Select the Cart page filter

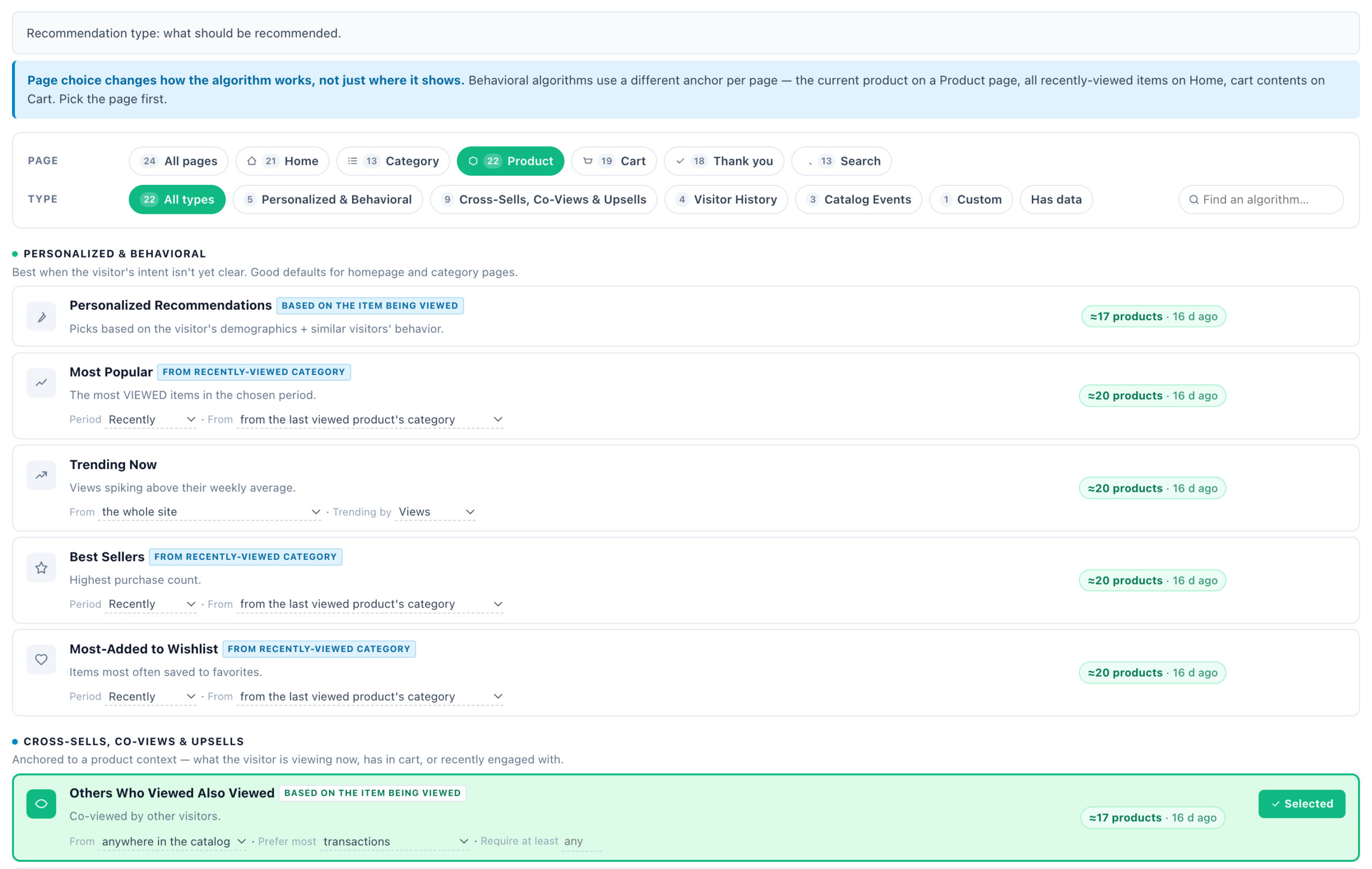coord(614,161)
